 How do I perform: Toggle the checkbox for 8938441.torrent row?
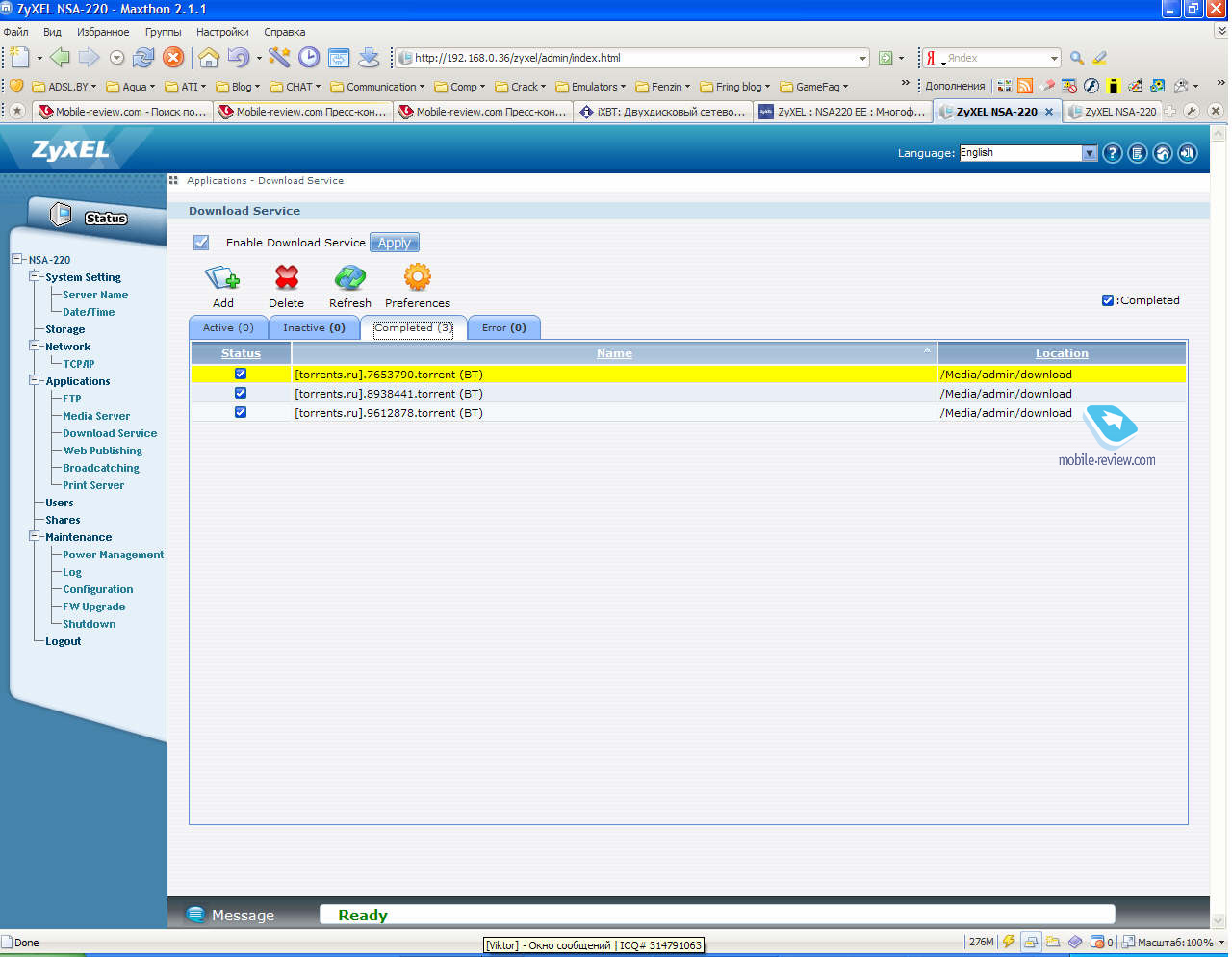click(x=241, y=393)
